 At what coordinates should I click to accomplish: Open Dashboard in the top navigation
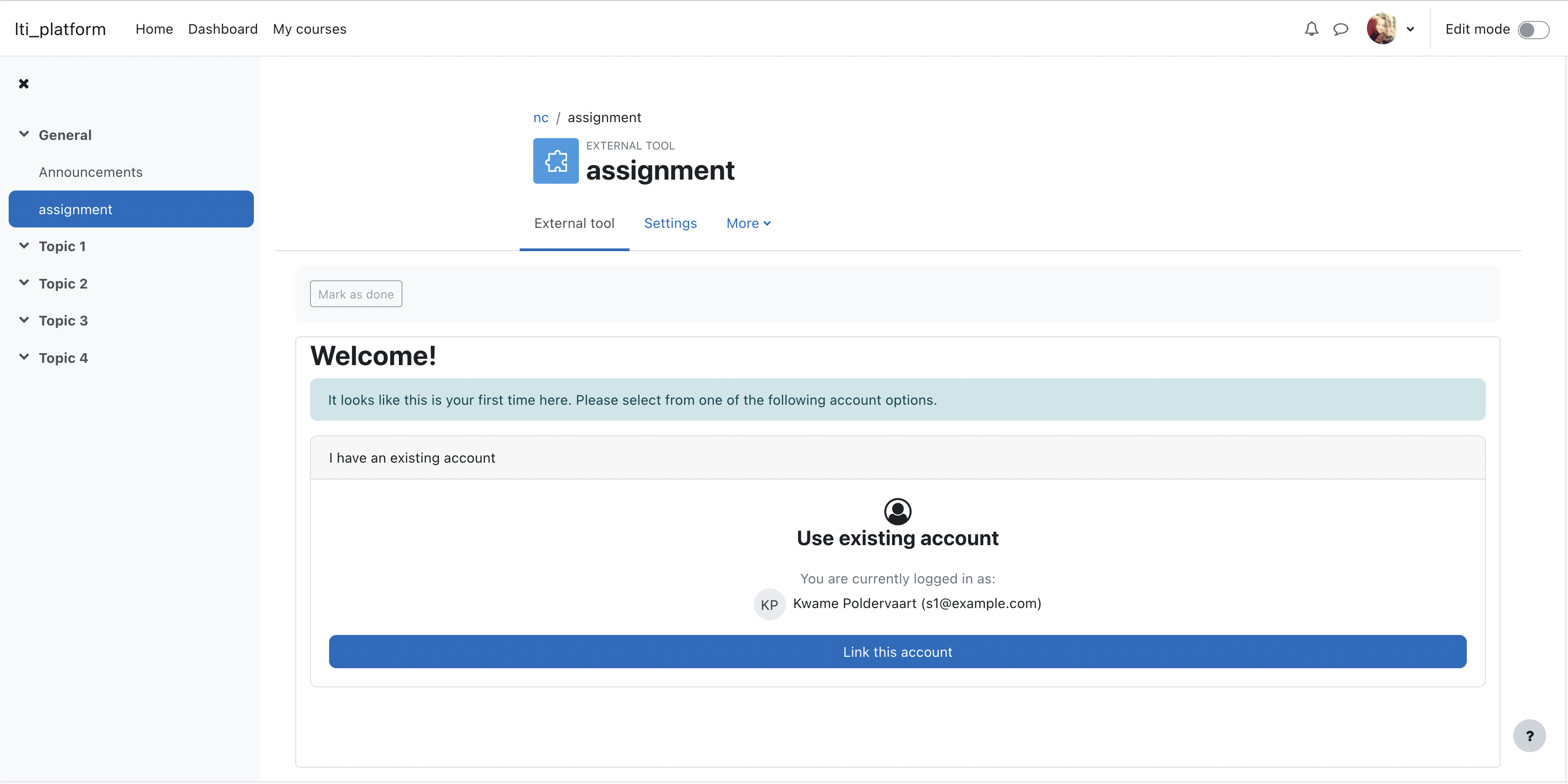[223, 29]
